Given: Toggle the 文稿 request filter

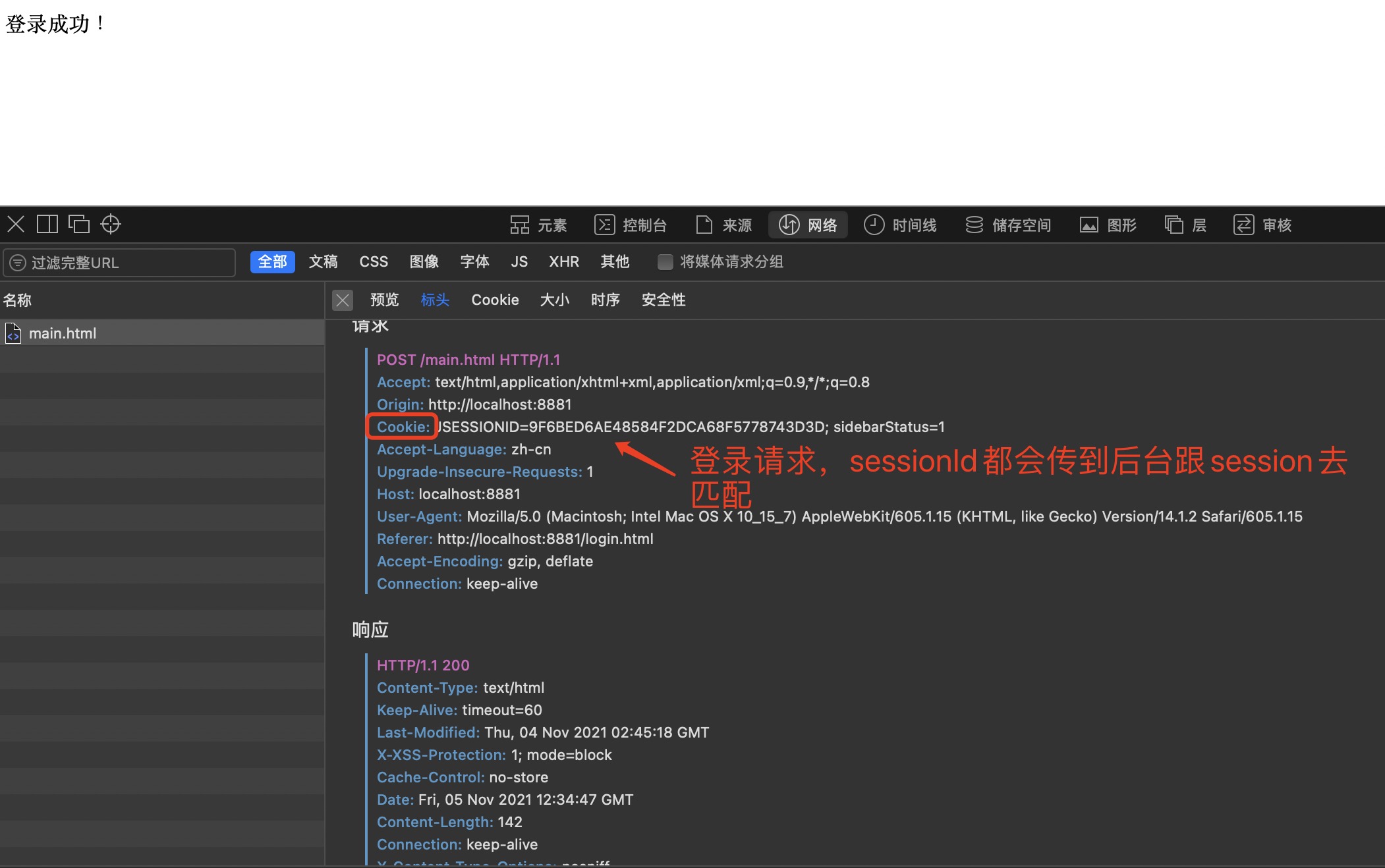Looking at the screenshot, I should [x=323, y=261].
